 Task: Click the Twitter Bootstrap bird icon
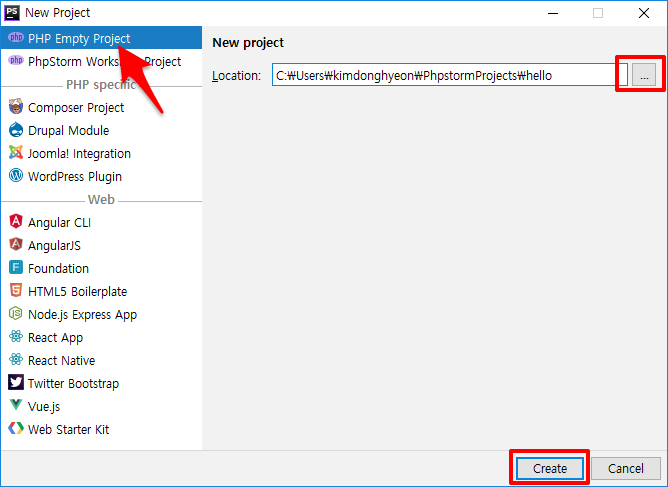[16, 383]
